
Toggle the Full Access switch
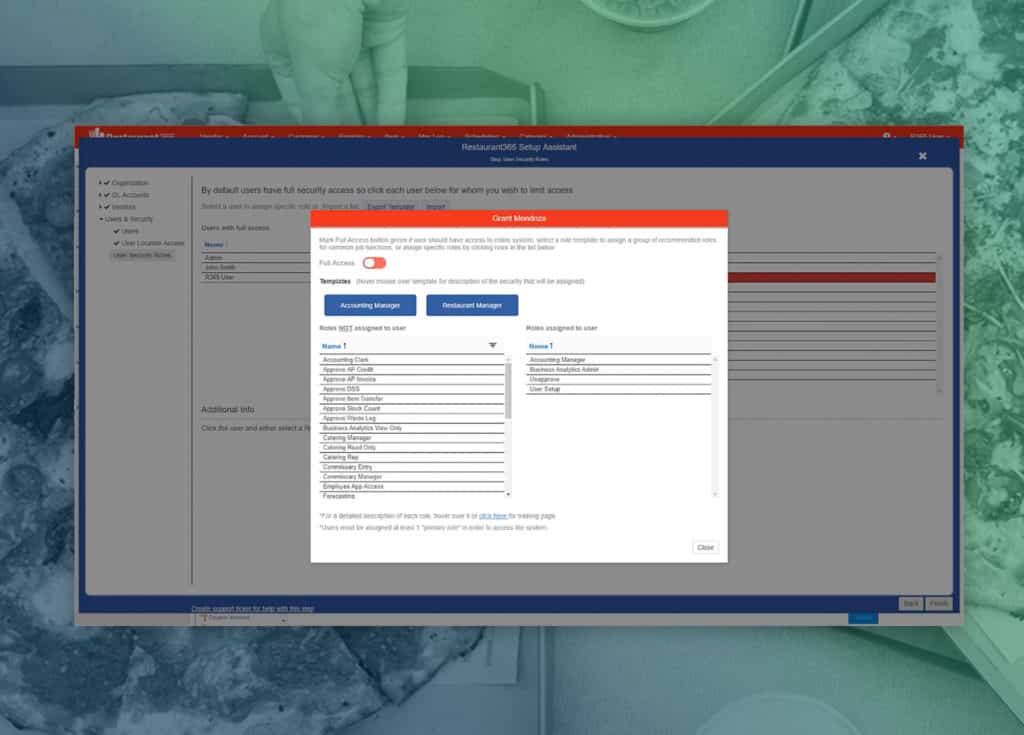click(x=374, y=263)
